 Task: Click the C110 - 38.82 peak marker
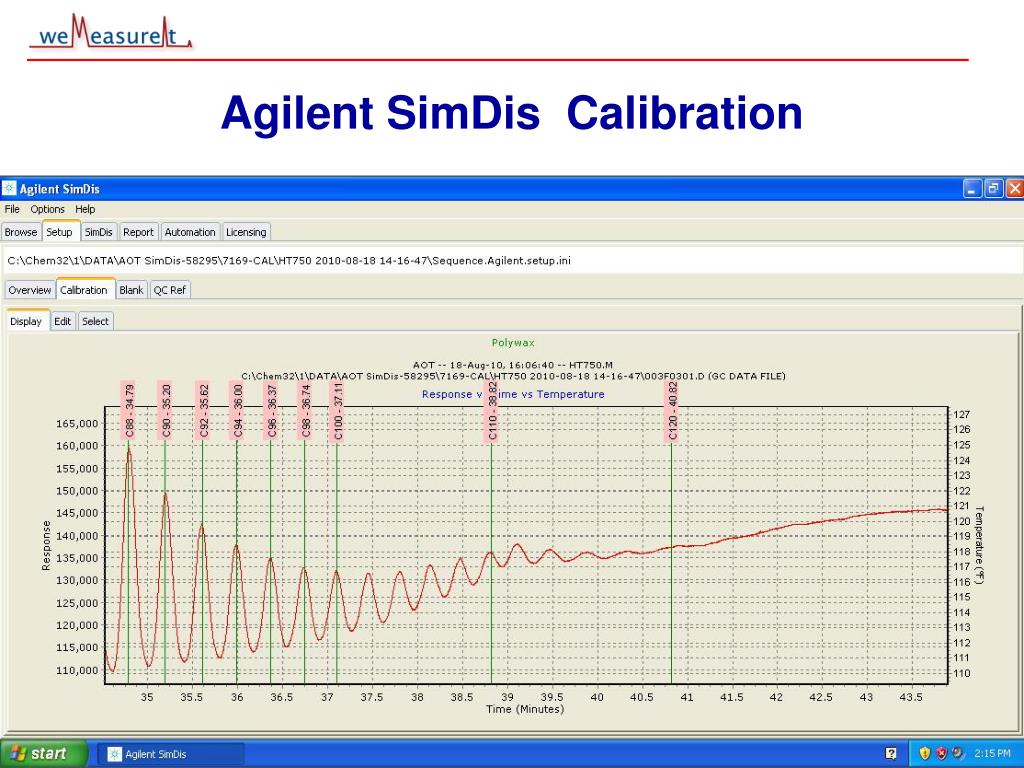(492, 411)
